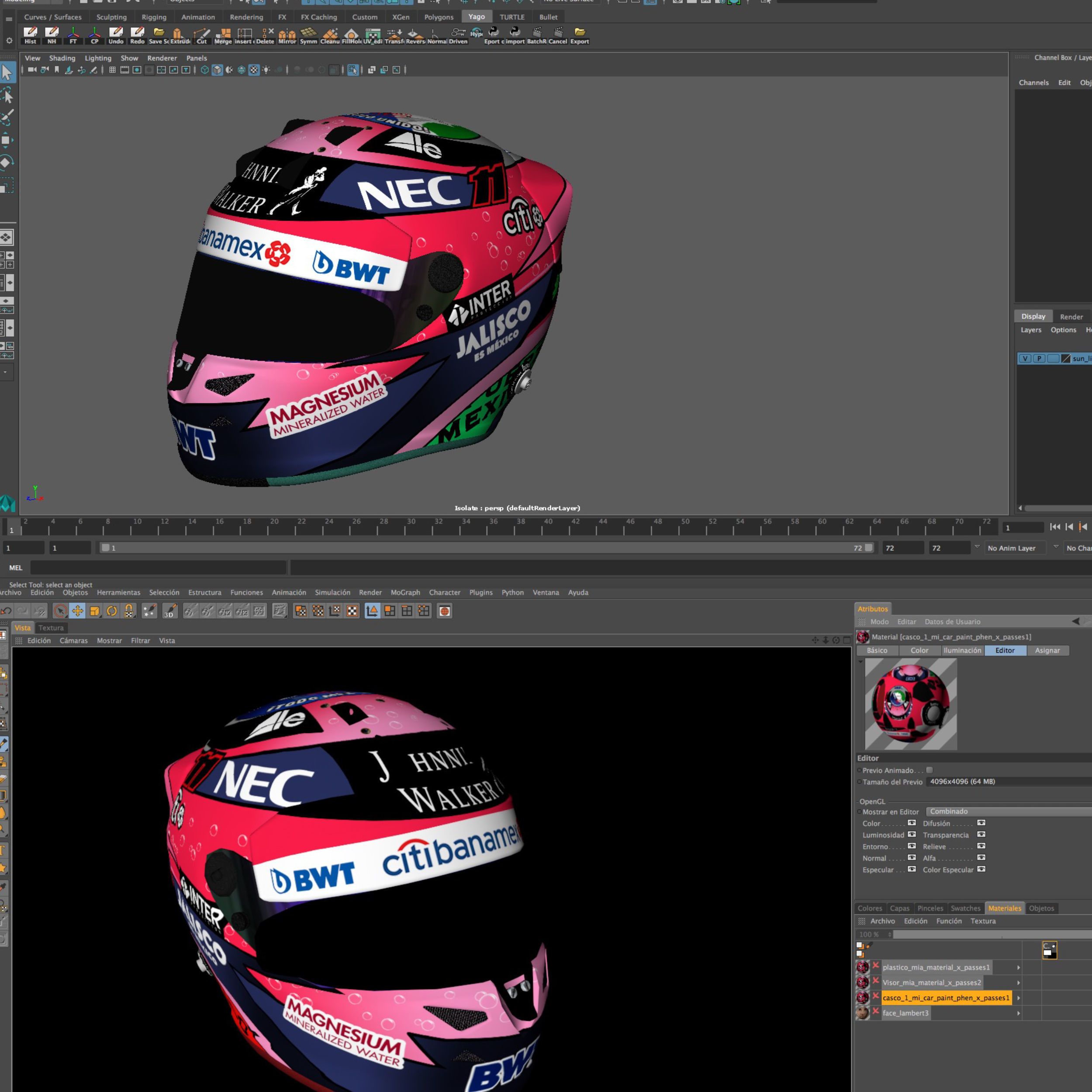
Task: Toggle the Difusión channel eye icon
Action: click(981, 823)
